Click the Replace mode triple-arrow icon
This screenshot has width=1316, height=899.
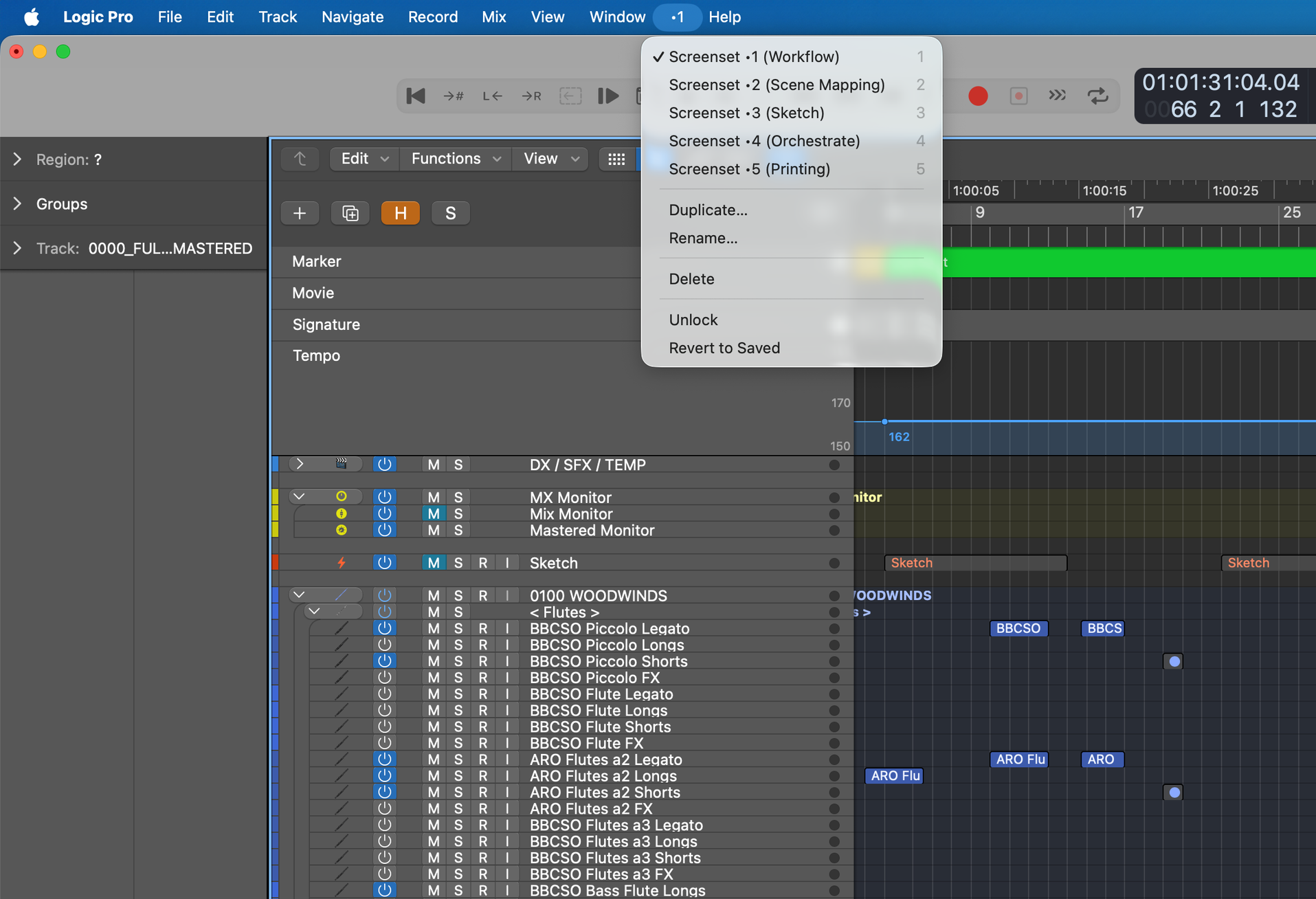coord(1057,96)
